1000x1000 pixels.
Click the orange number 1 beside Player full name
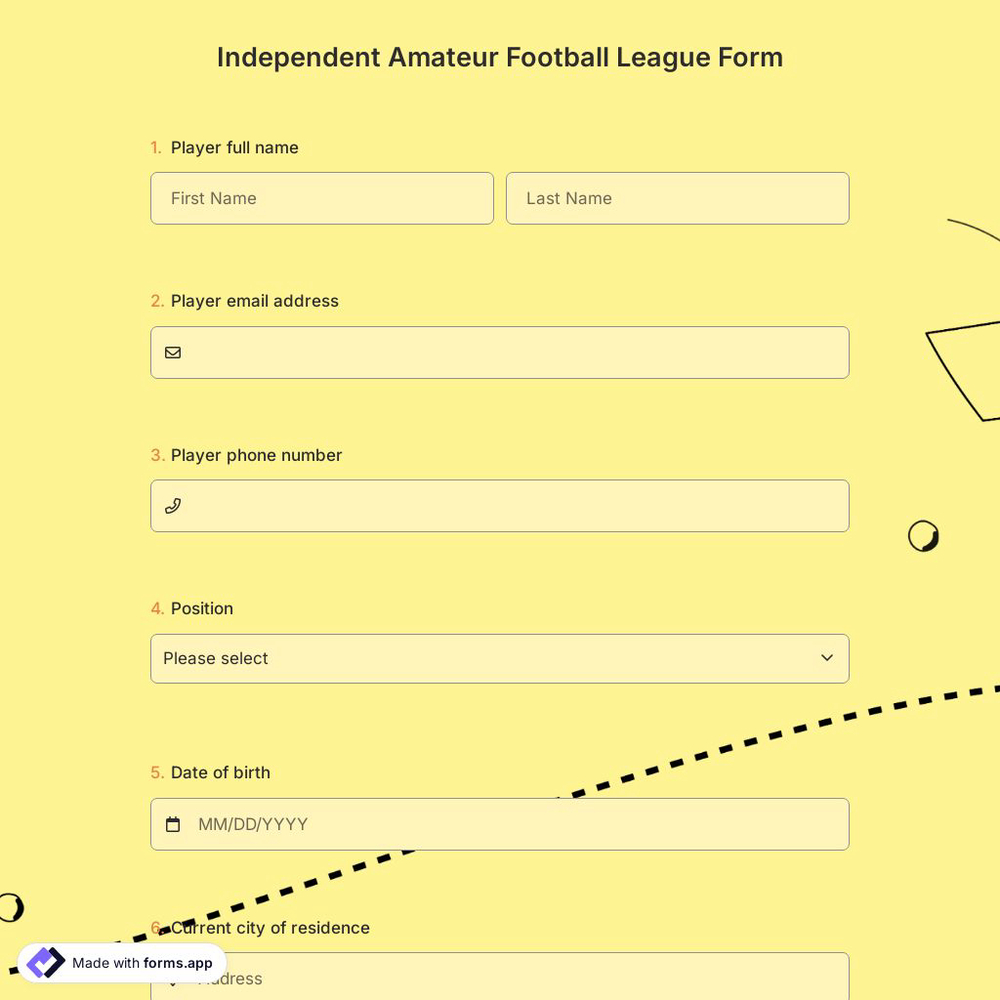pyautogui.click(x=156, y=147)
